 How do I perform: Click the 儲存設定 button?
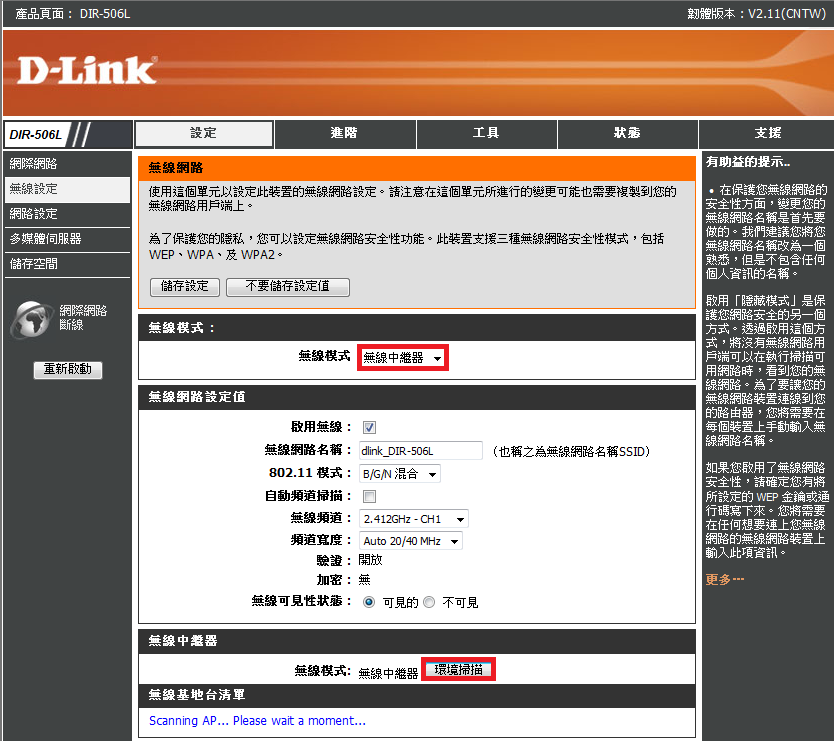(185, 287)
